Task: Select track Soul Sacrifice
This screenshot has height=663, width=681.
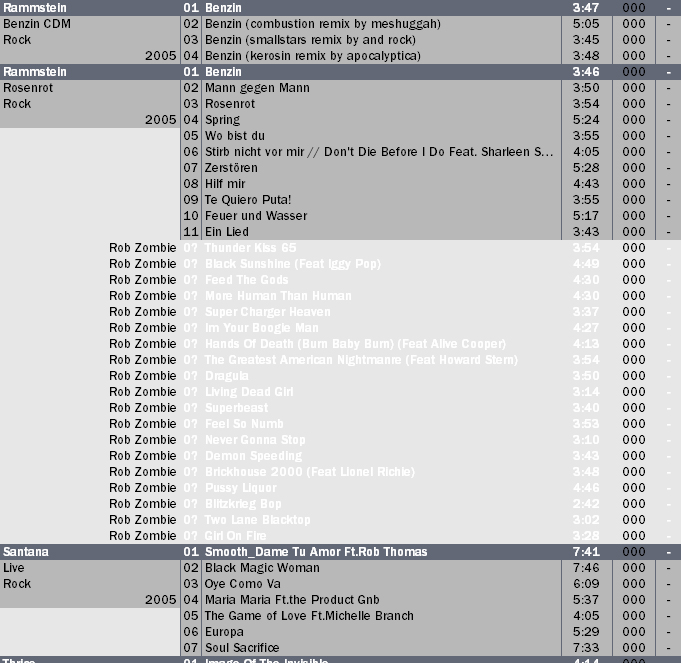Action: (242, 648)
